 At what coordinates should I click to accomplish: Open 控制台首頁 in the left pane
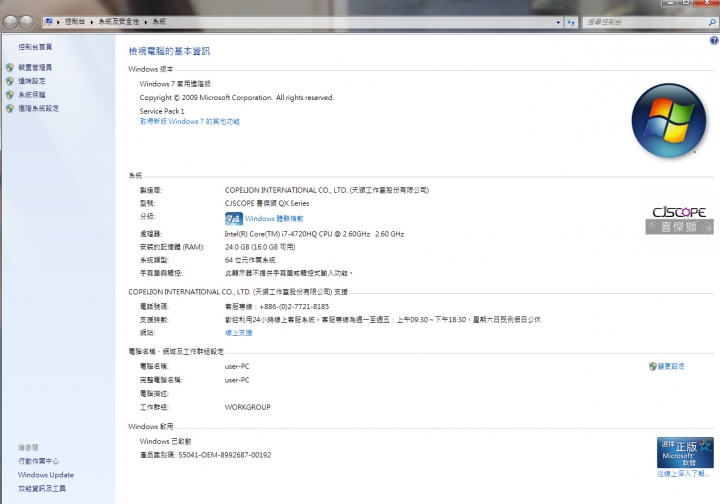click(x=35, y=47)
